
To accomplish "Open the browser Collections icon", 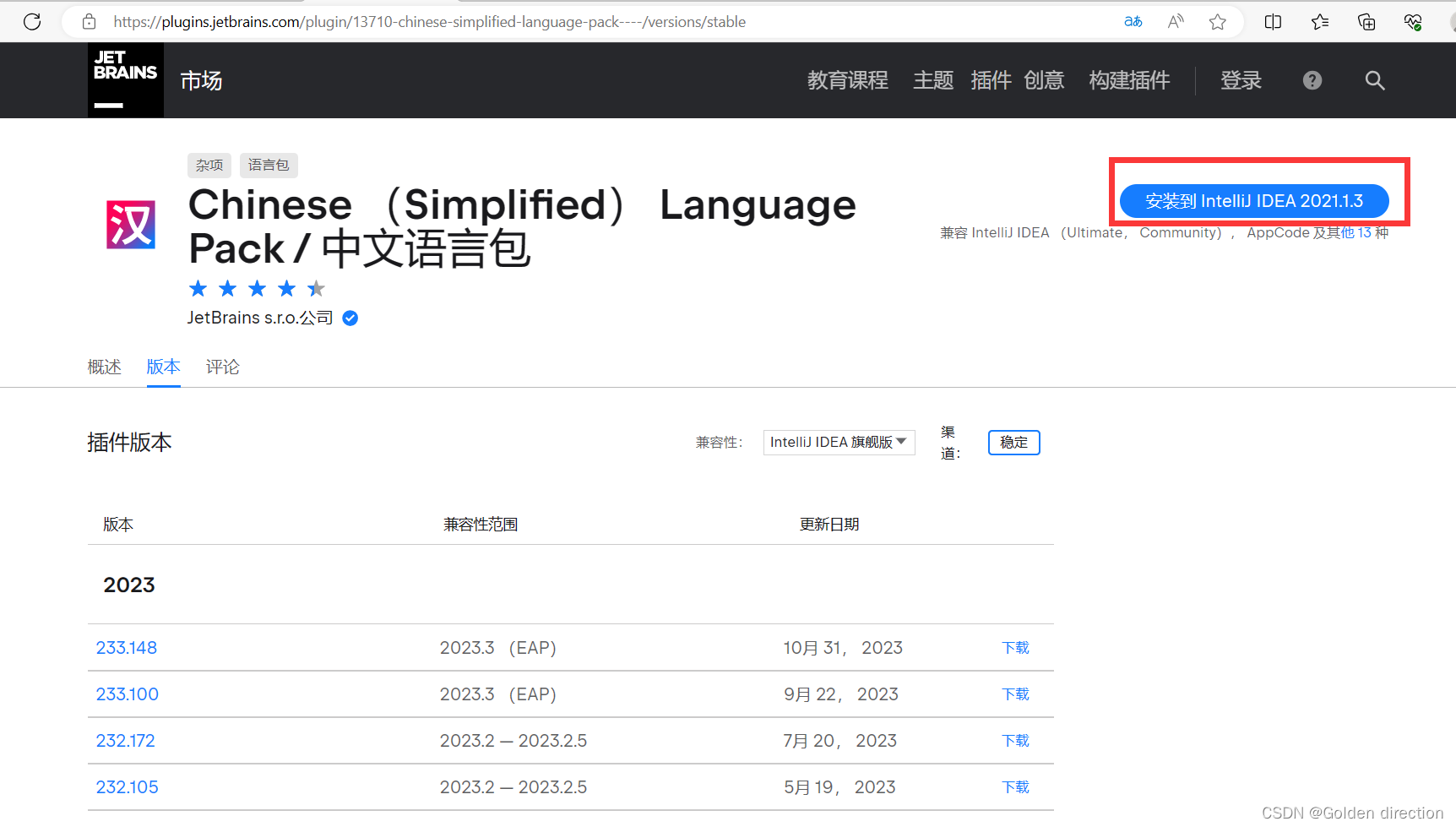I will coord(1366,22).
